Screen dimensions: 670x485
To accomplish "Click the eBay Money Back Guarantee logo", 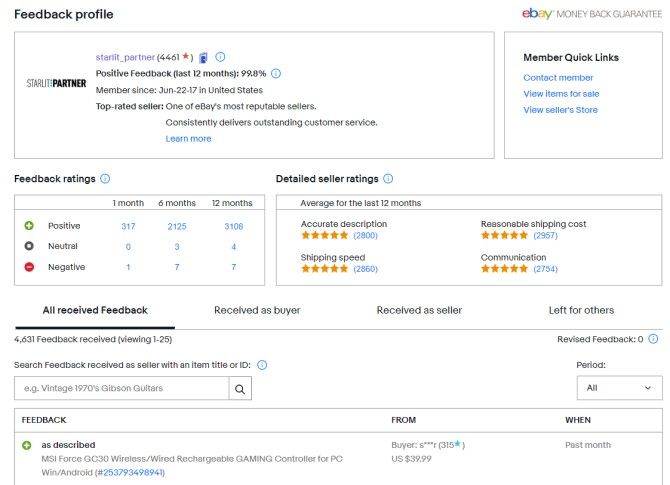I will click(x=591, y=14).
